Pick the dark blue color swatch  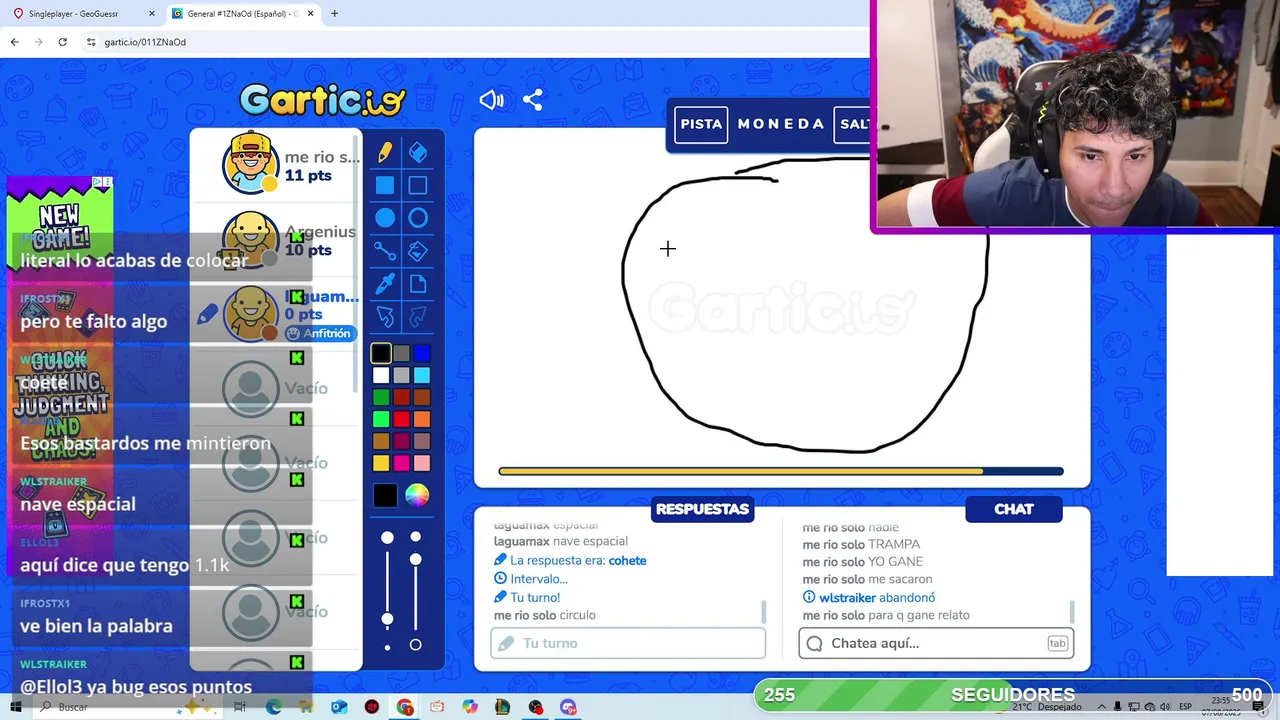point(422,353)
